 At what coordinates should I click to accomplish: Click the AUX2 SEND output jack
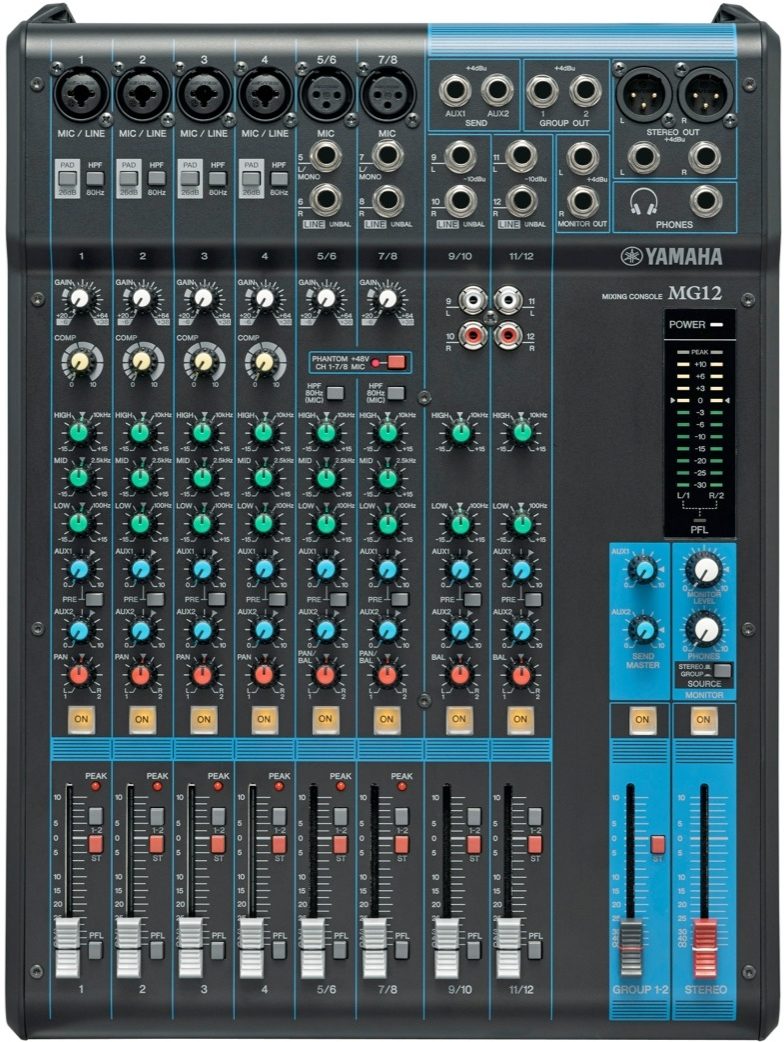[497, 91]
